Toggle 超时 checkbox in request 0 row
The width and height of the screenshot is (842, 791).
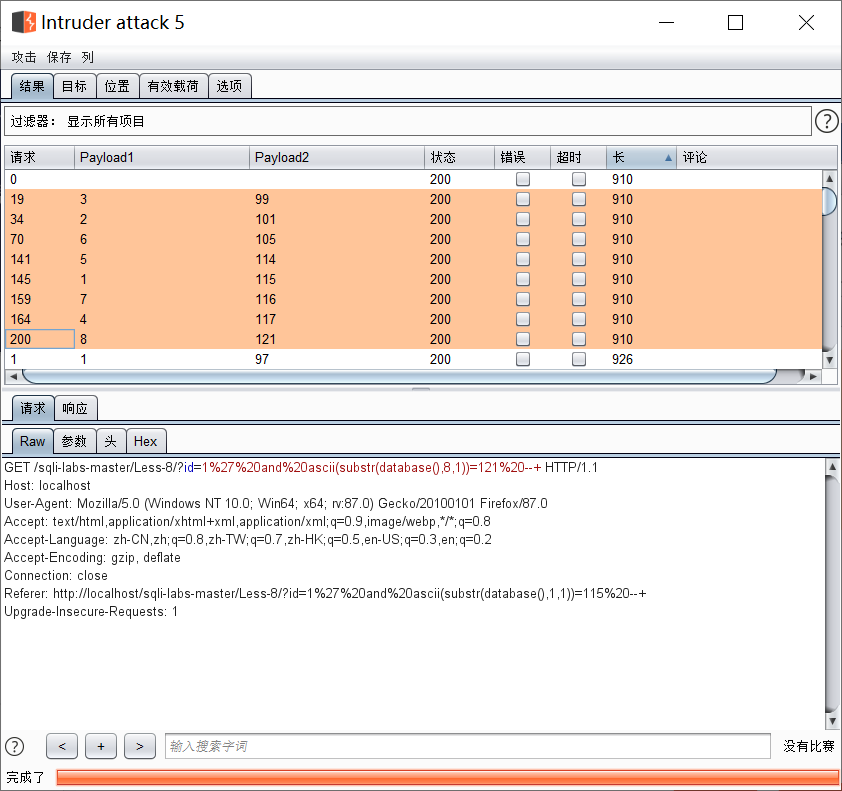click(x=578, y=179)
